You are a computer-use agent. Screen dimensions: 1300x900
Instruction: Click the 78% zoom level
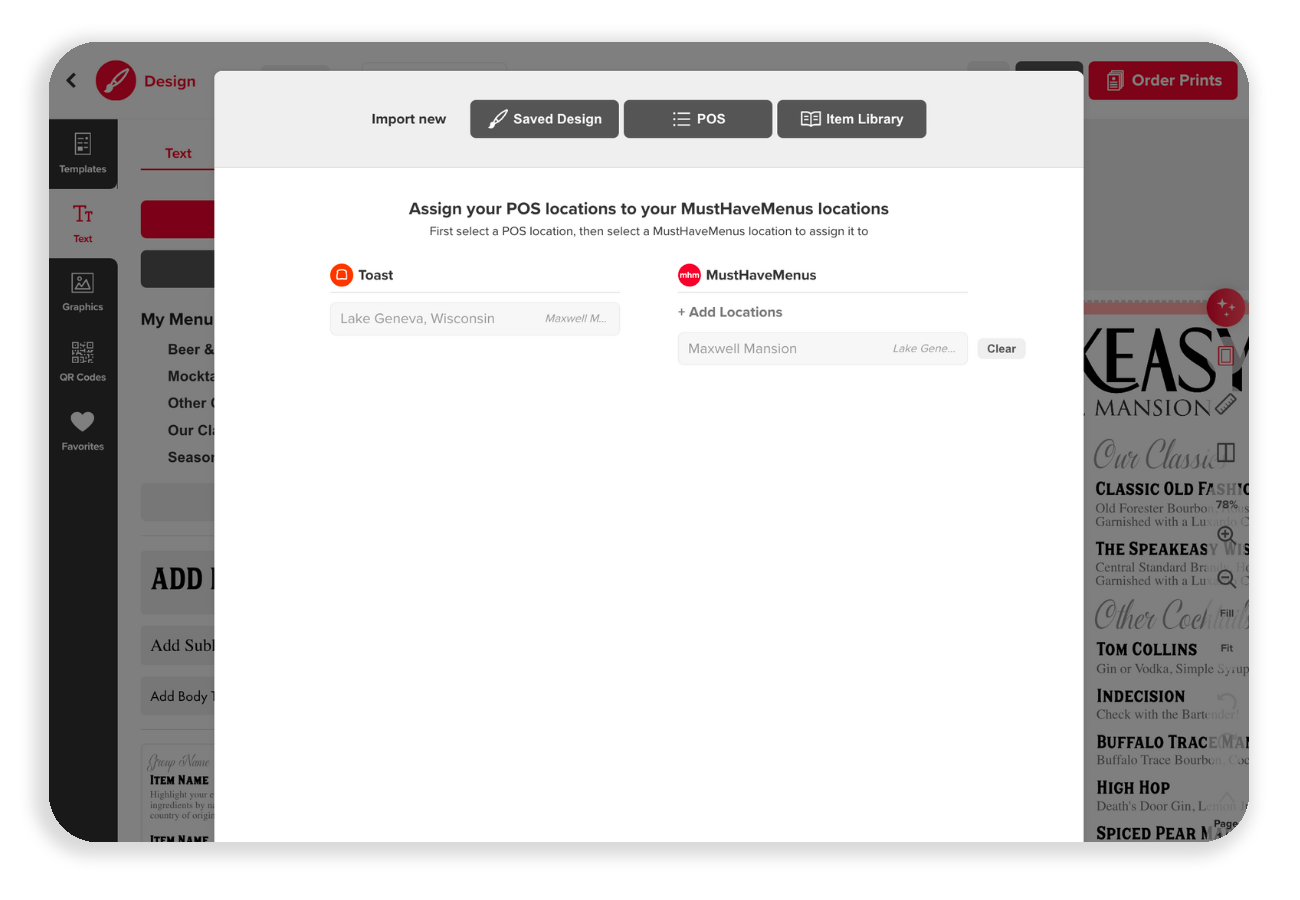click(x=1227, y=505)
